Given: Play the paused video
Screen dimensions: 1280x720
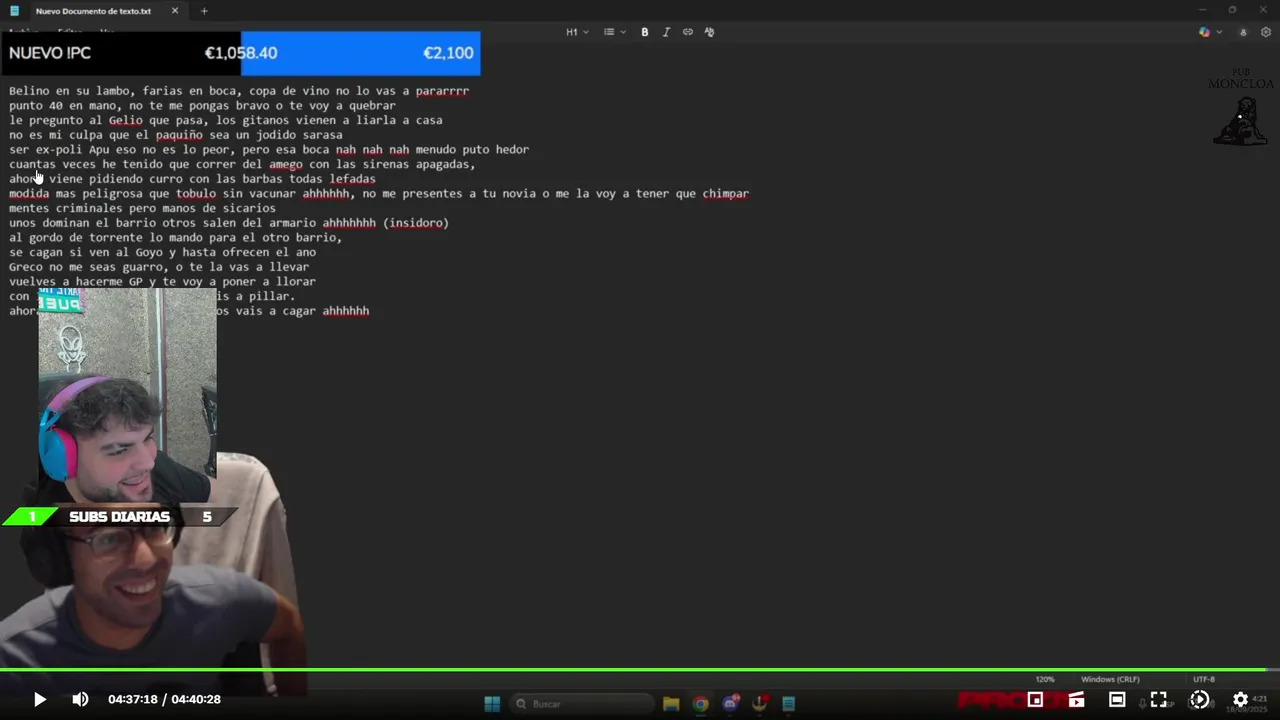Looking at the screenshot, I should tap(39, 699).
